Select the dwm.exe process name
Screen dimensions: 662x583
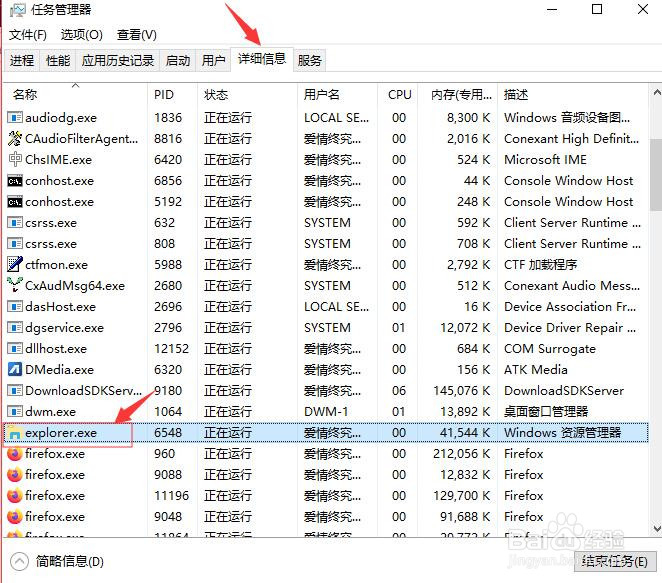click(51, 412)
